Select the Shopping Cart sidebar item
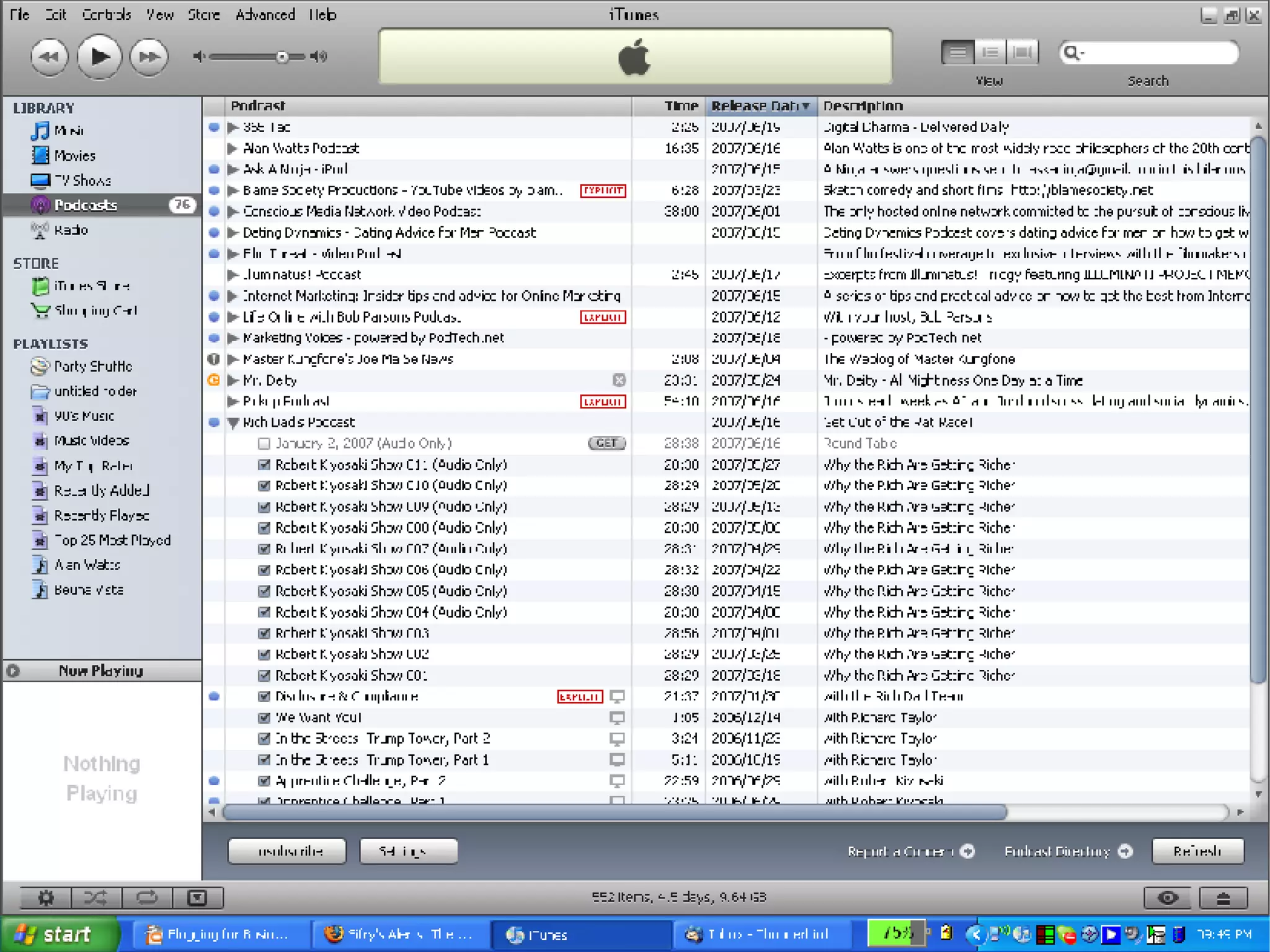Image resolution: width=1270 pixels, height=952 pixels. click(95, 310)
